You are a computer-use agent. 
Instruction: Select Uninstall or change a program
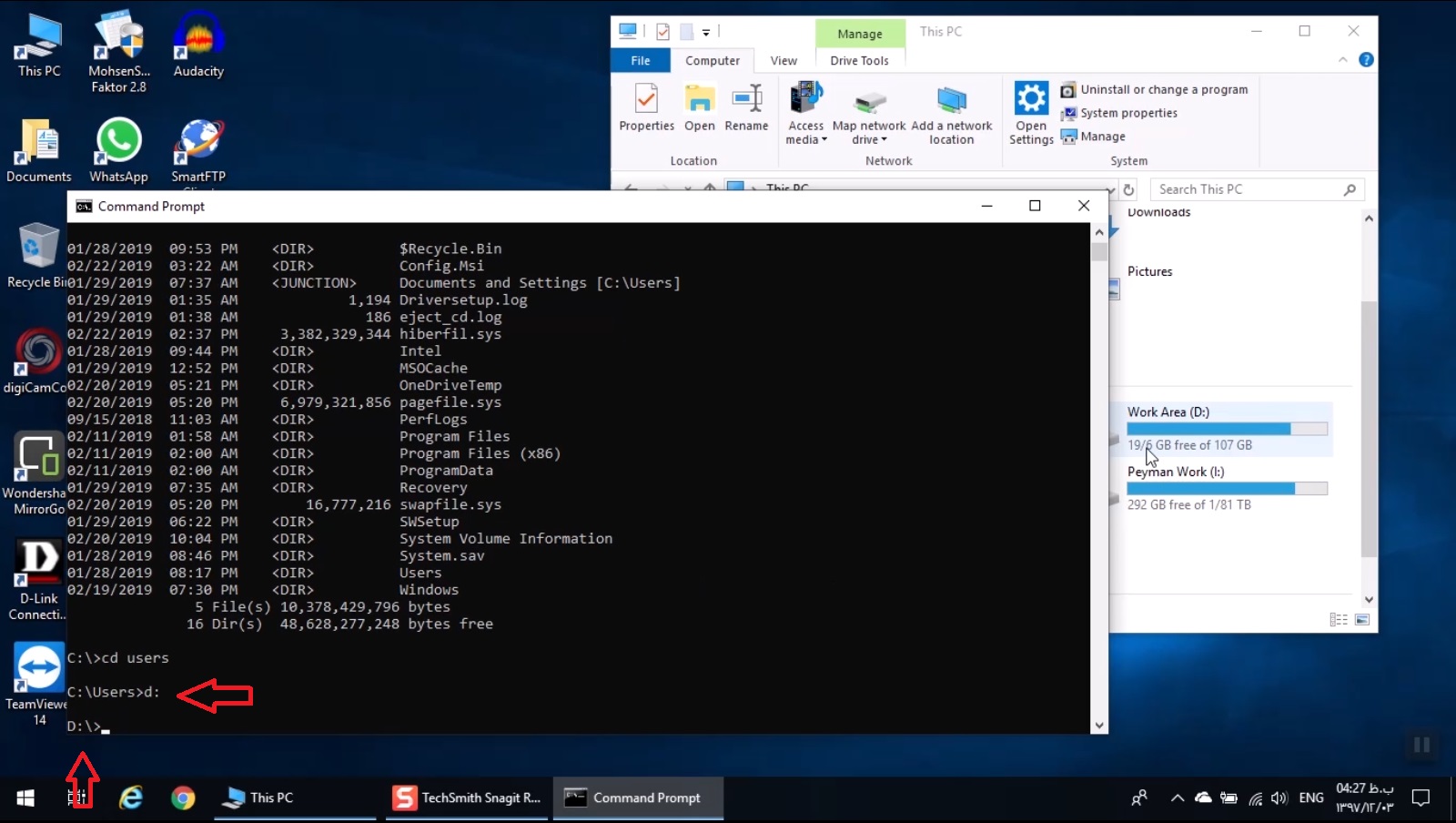[x=1163, y=89]
